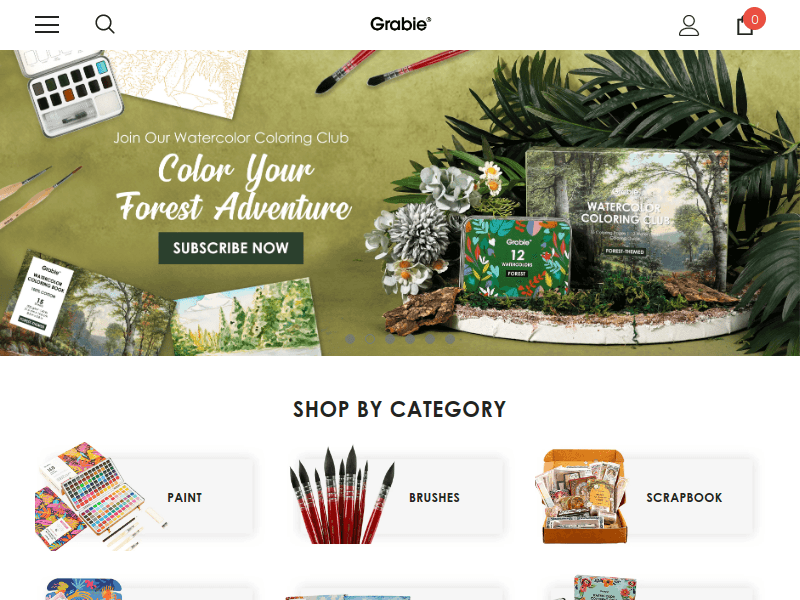Select the fourth carousel slide dot

coord(410,339)
